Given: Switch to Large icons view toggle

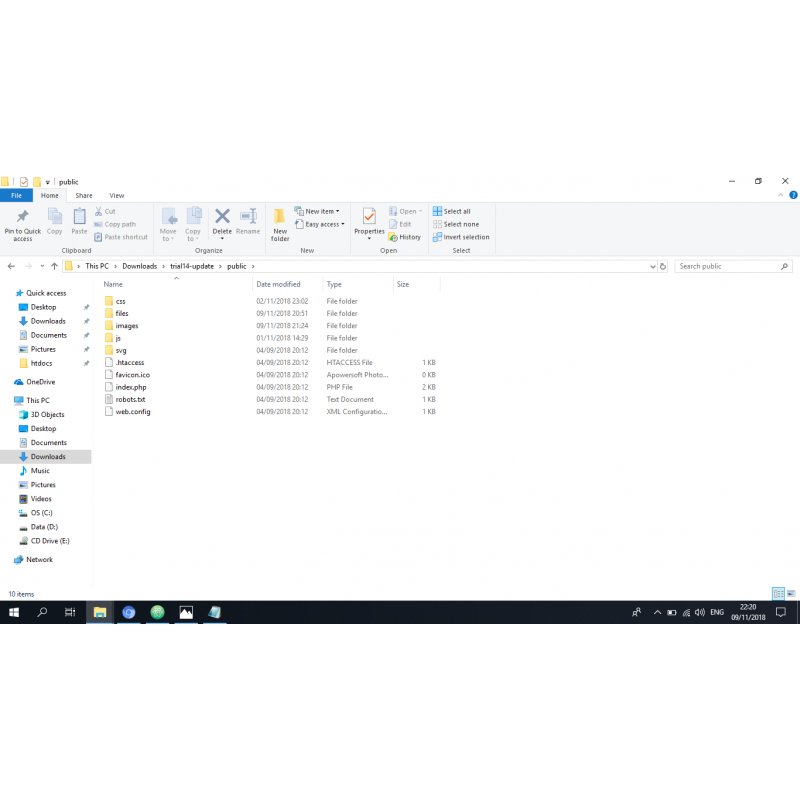Looking at the screenshot, I should tap(791, 594).
